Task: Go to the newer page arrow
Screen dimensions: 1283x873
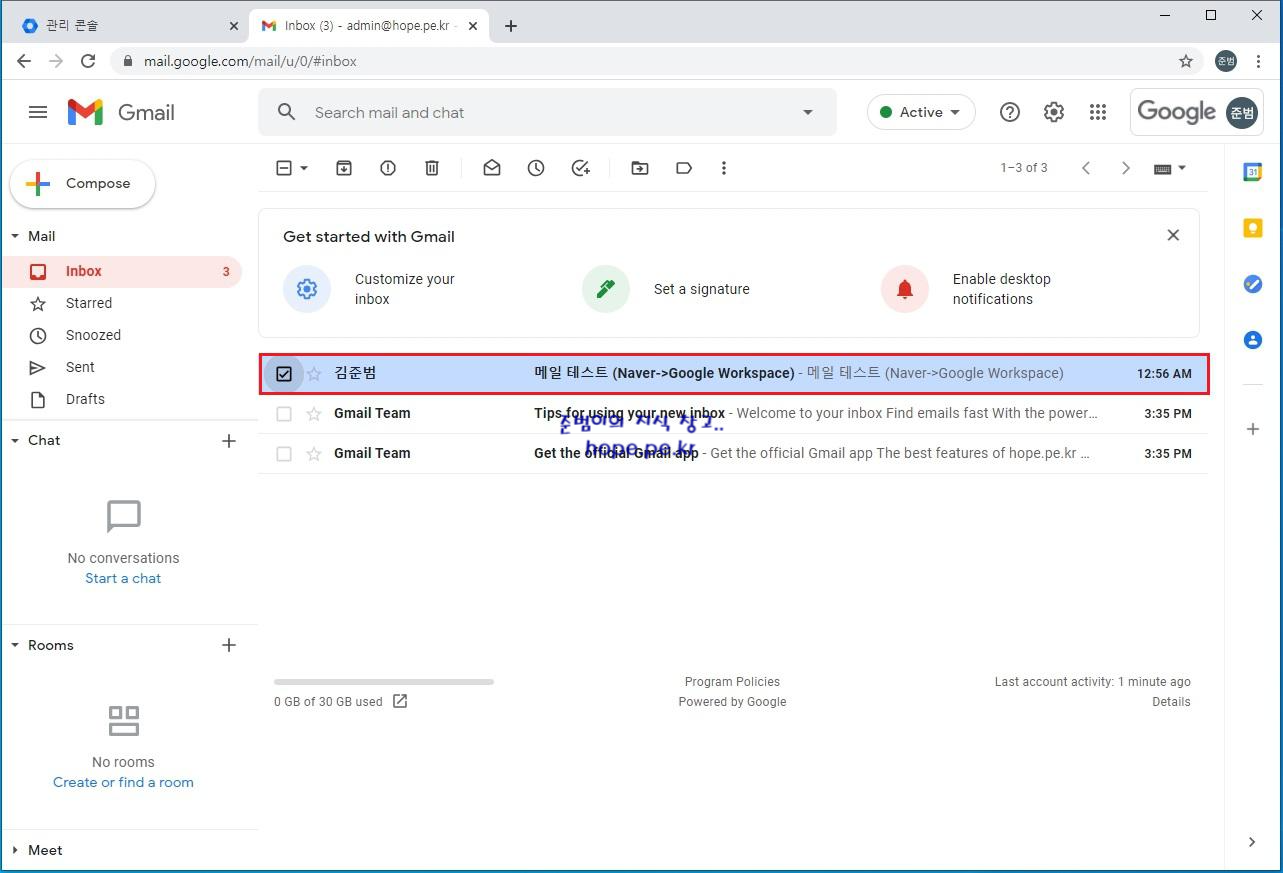Action: 1086,168
